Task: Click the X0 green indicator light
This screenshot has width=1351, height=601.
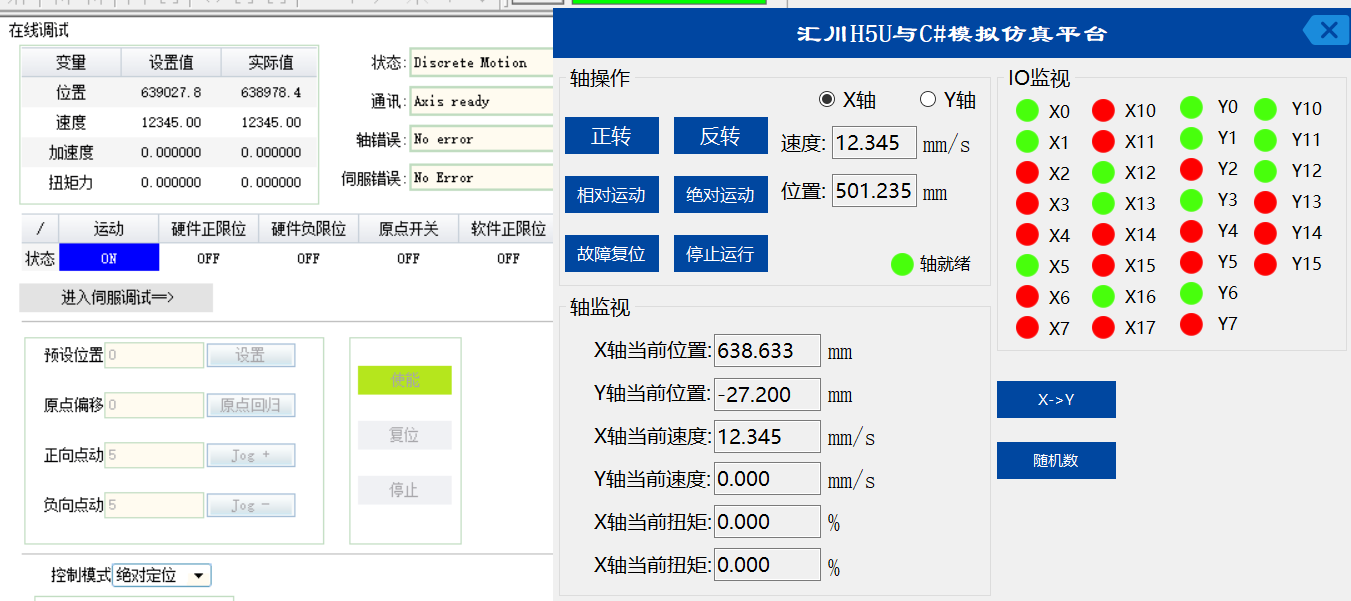Action: pos(1027,110)
